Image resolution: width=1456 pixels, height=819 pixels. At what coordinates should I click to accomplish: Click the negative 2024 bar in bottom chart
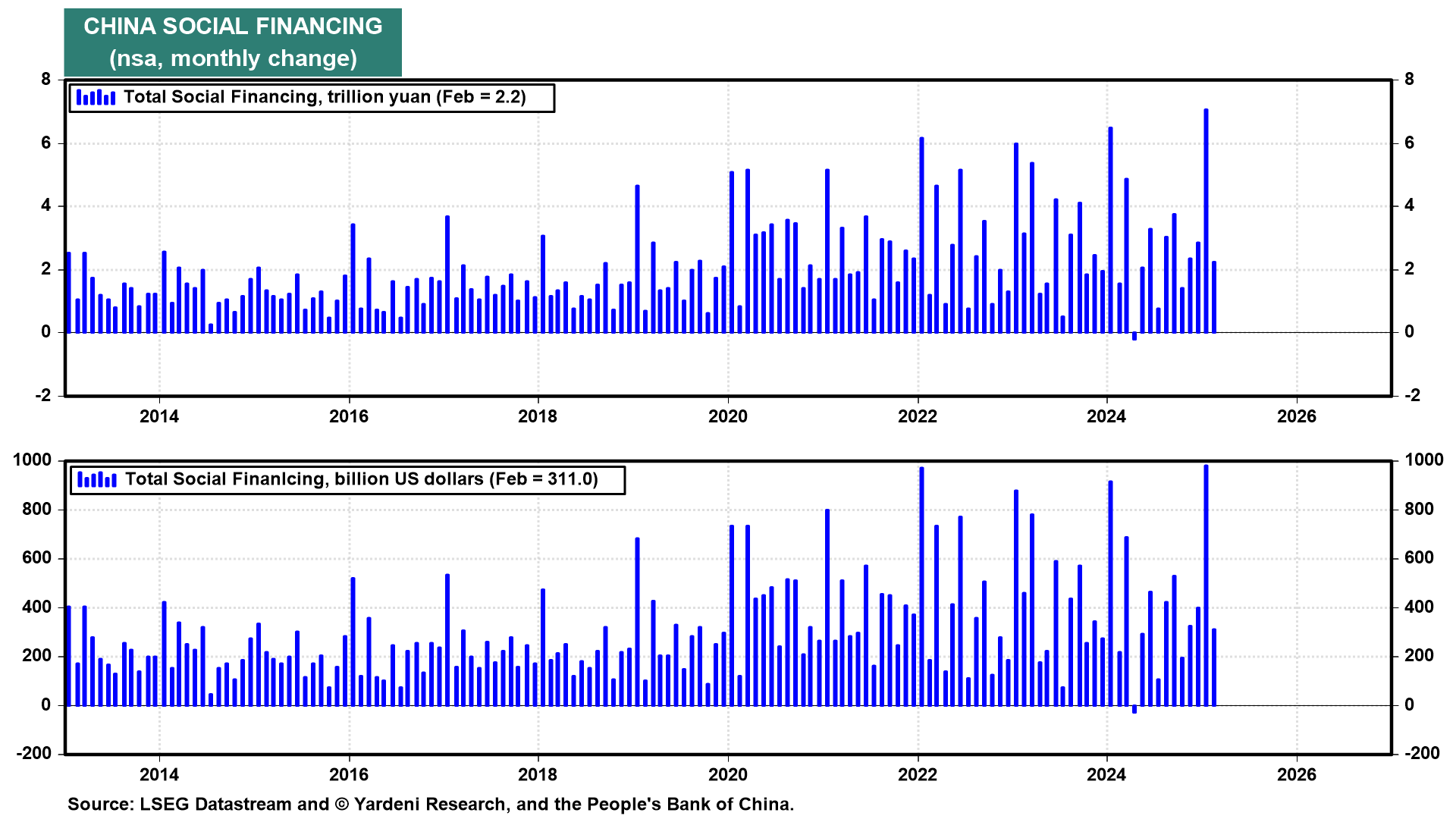[1134, 709]
